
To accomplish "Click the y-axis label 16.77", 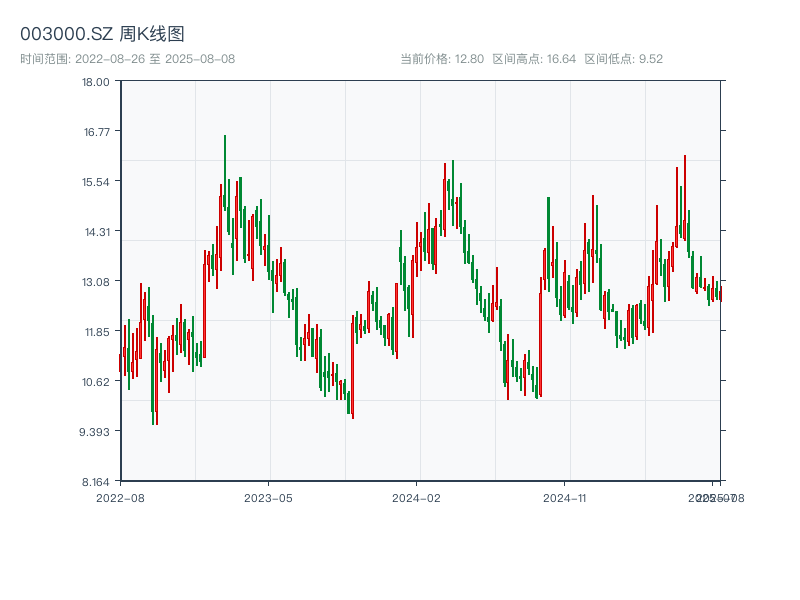I will [96, 132].
